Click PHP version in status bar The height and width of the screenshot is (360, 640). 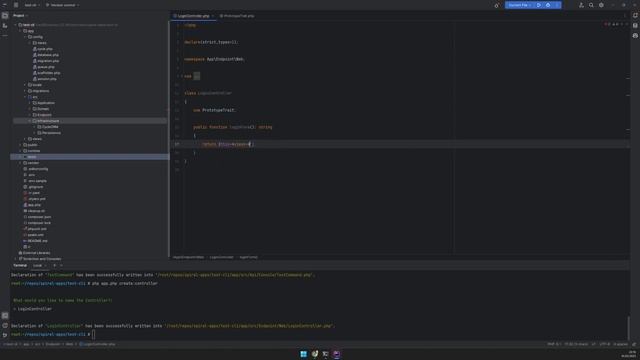pos(554,344)
